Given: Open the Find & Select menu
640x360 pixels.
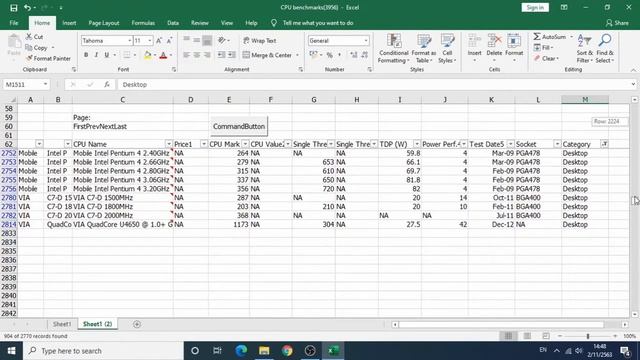Looking at the screenshot, I should (x=605, y=49).
